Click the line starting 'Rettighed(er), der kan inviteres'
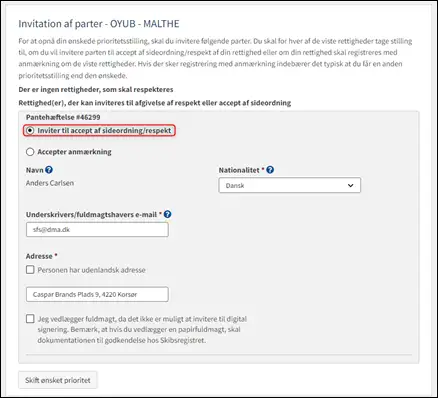This screenshot has height=398, width=438. click(155, 103)
